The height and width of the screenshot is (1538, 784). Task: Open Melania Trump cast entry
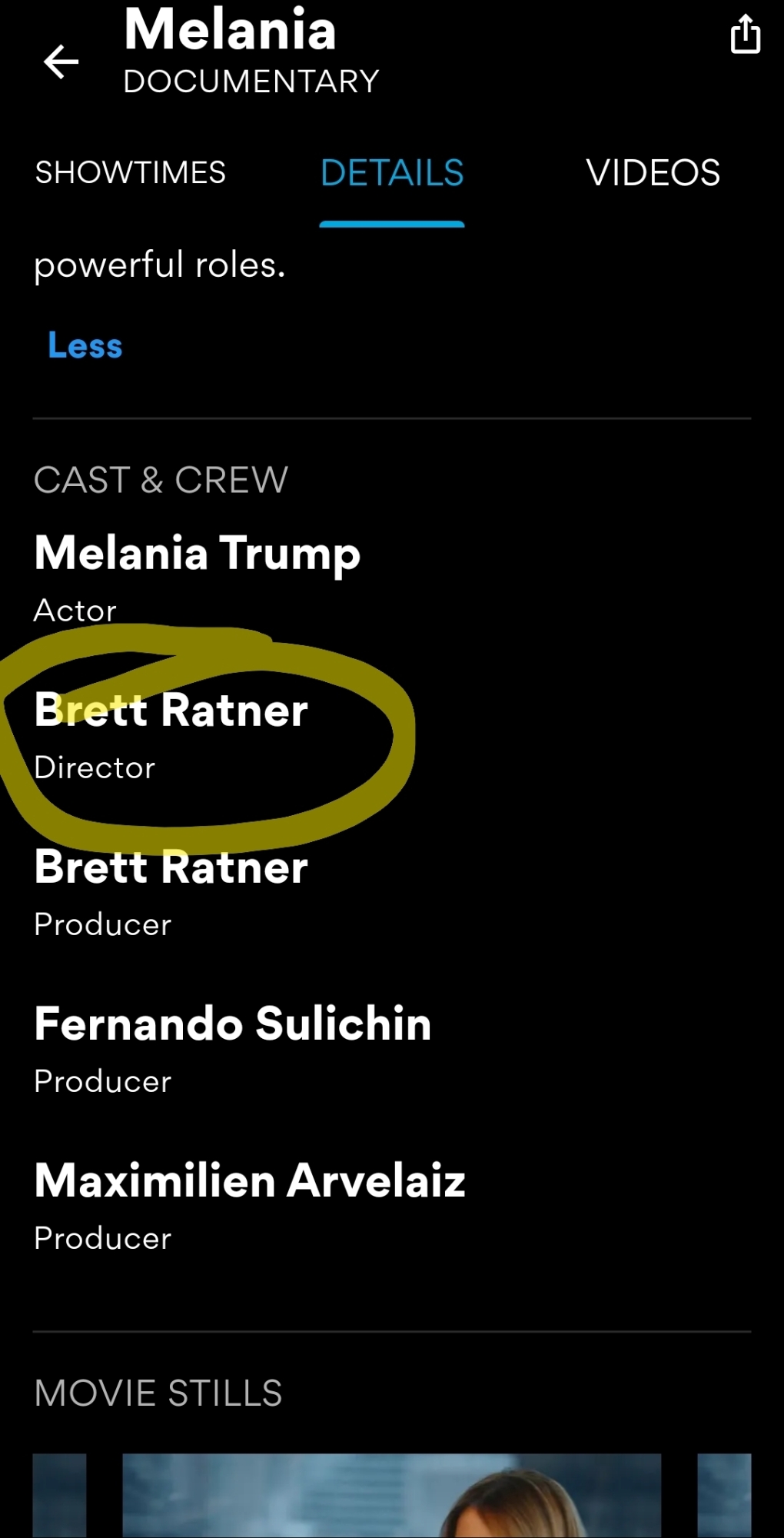click(198, 554)
